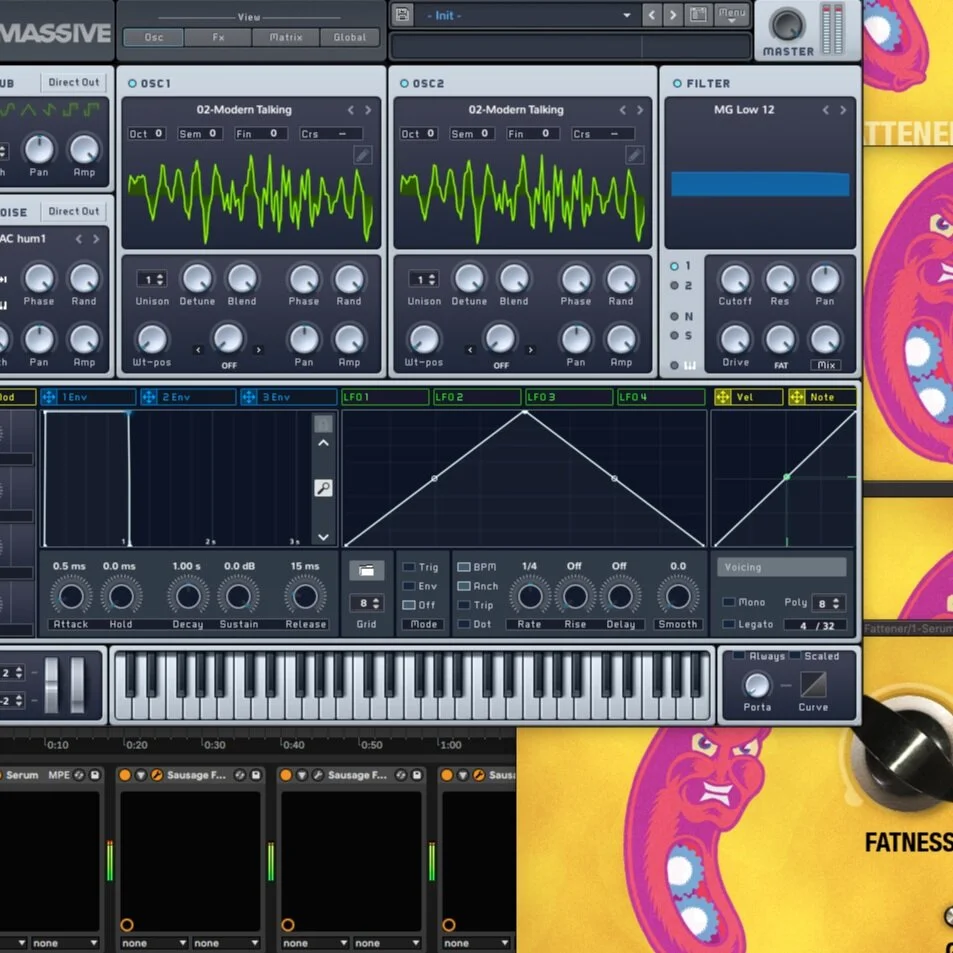Go to the previous preset arrow

tap(652, 15)
